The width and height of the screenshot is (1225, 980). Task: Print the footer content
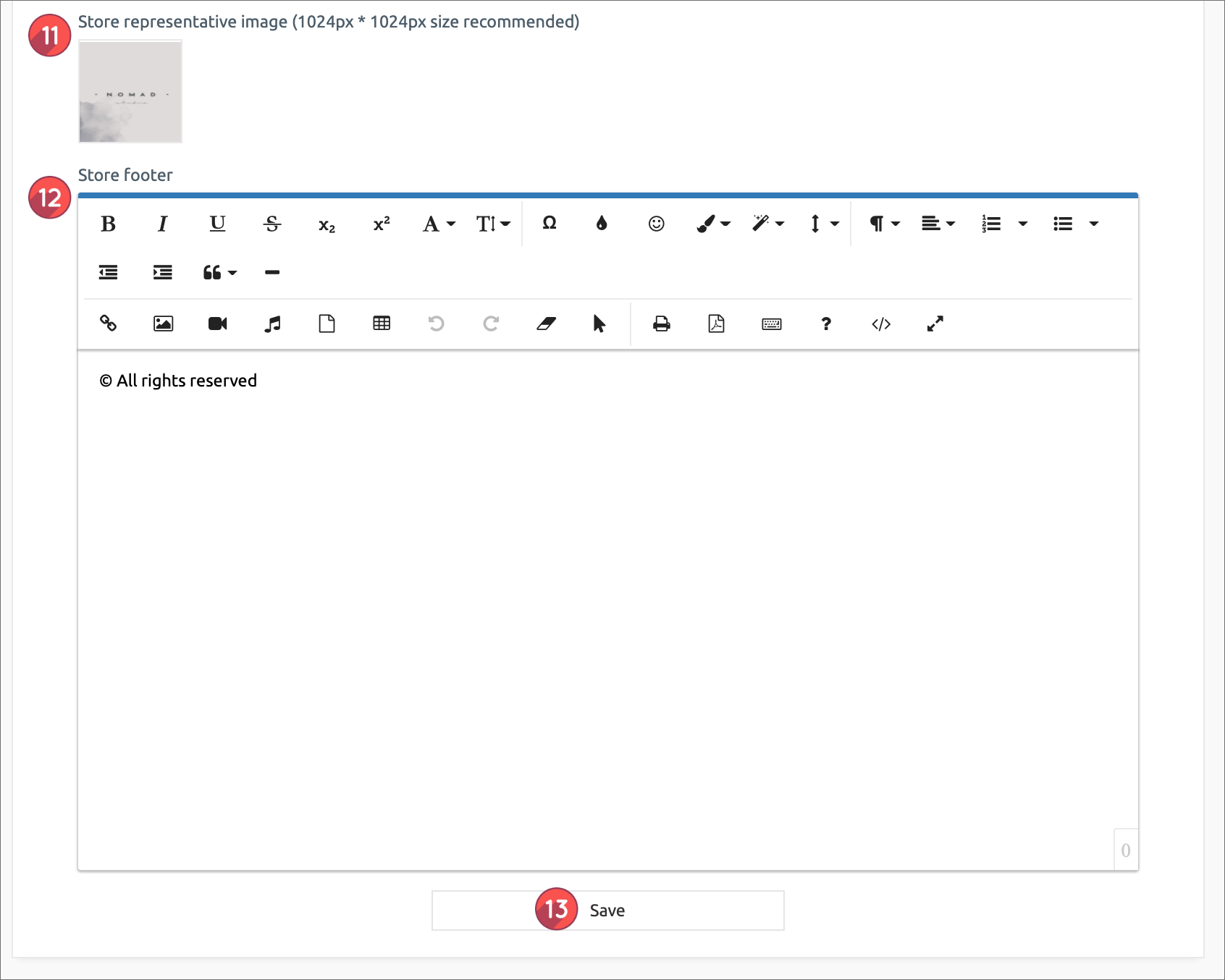click(x=661, y=324)
